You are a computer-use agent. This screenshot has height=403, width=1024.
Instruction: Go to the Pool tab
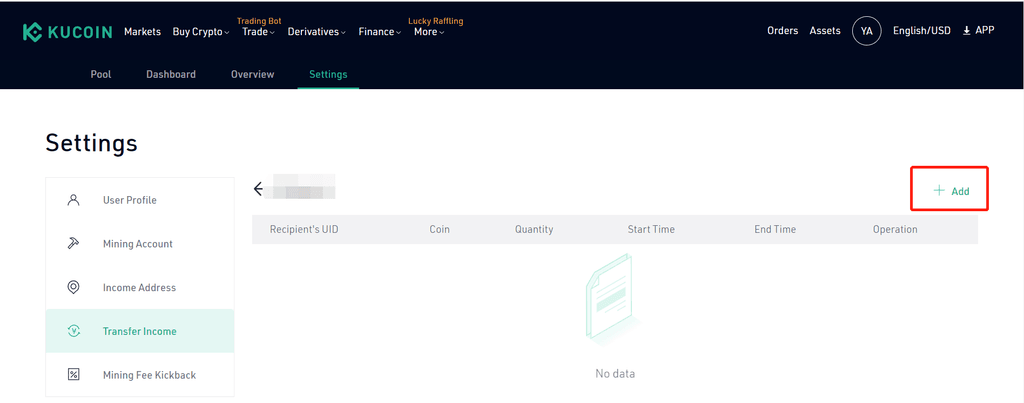(x=101, y=74)
